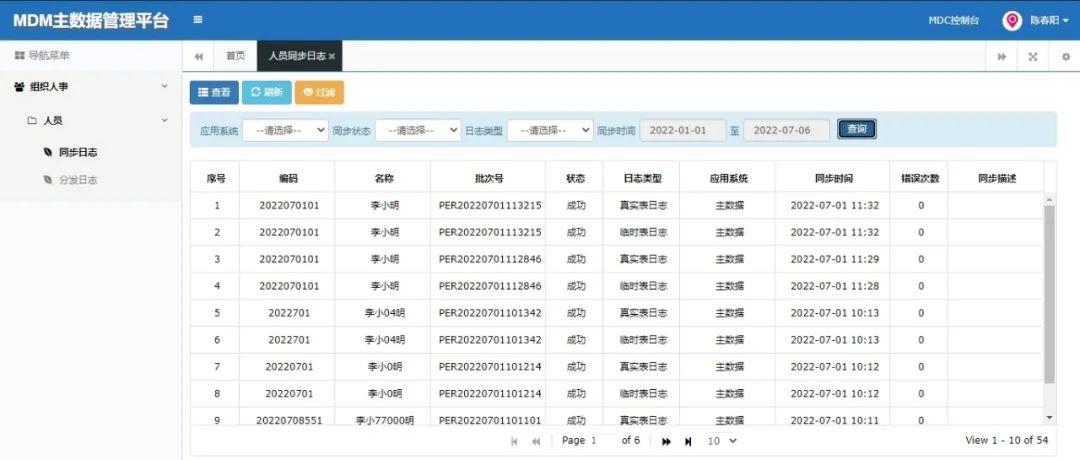
Task: Click the end date field 2022-07-06
Action: pyautogui.click(x=787, y=129)
